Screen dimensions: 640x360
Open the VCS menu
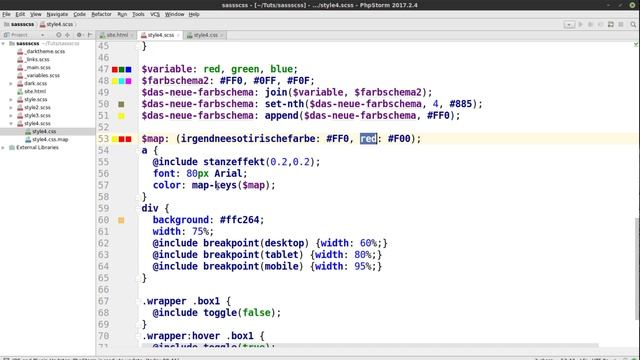(x=155, y=14)
